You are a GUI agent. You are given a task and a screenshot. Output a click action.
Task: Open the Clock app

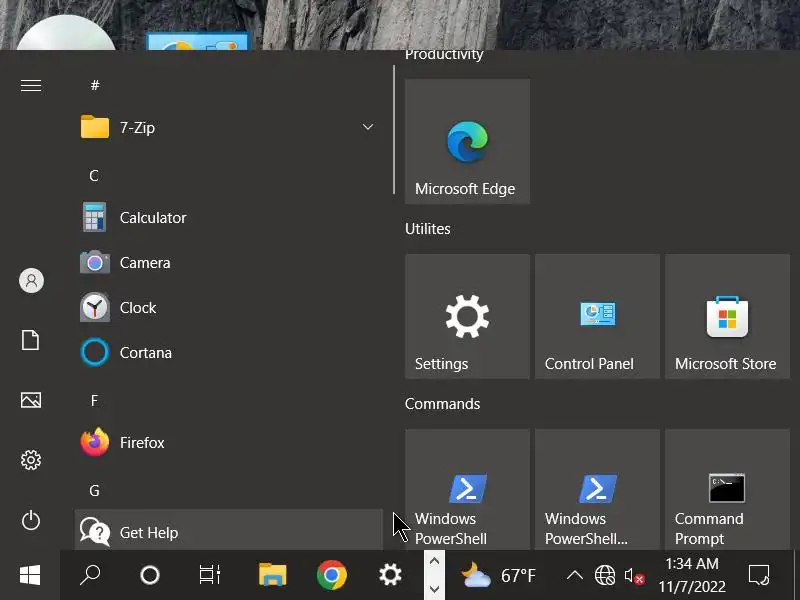[x=229, y=308]
